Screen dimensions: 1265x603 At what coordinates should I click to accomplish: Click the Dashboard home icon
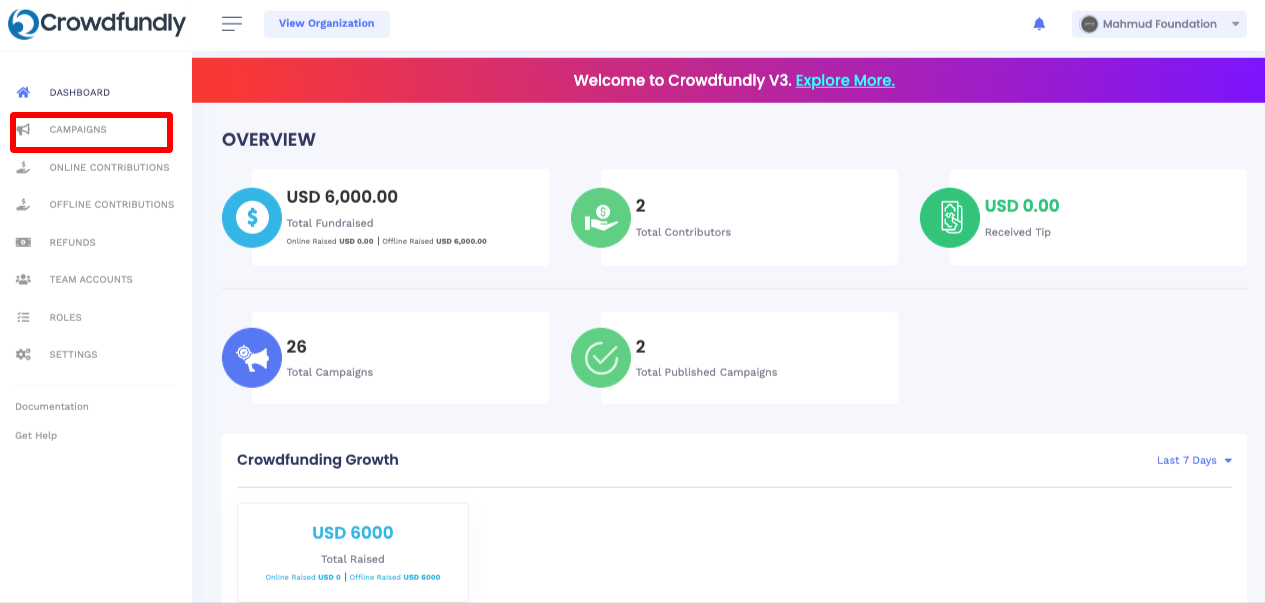pyautogui.click(x=23, y=92)
